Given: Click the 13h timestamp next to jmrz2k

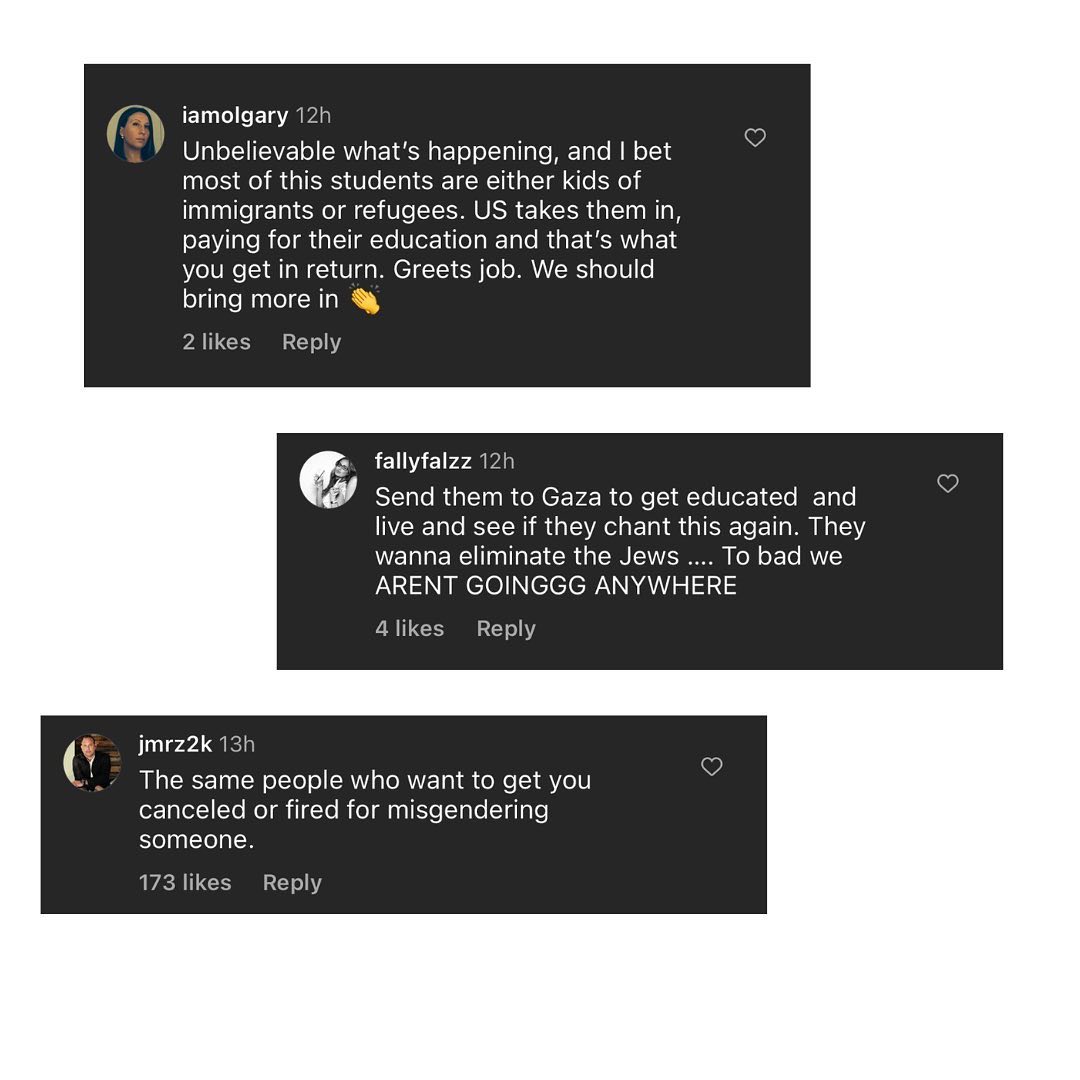Looking at the screenshot, I should pos(237,744).
